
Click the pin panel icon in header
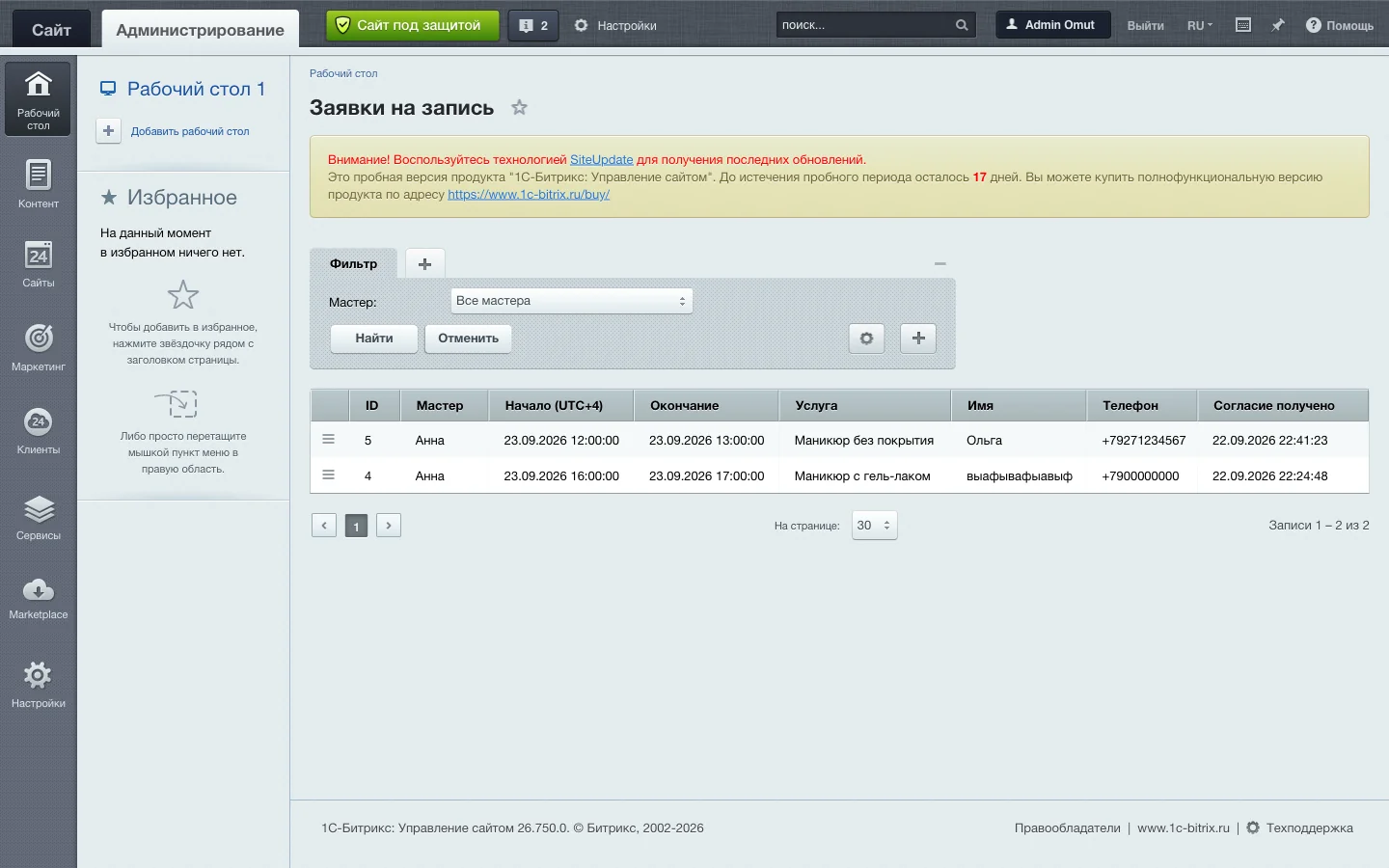(x=1277, y=25)
